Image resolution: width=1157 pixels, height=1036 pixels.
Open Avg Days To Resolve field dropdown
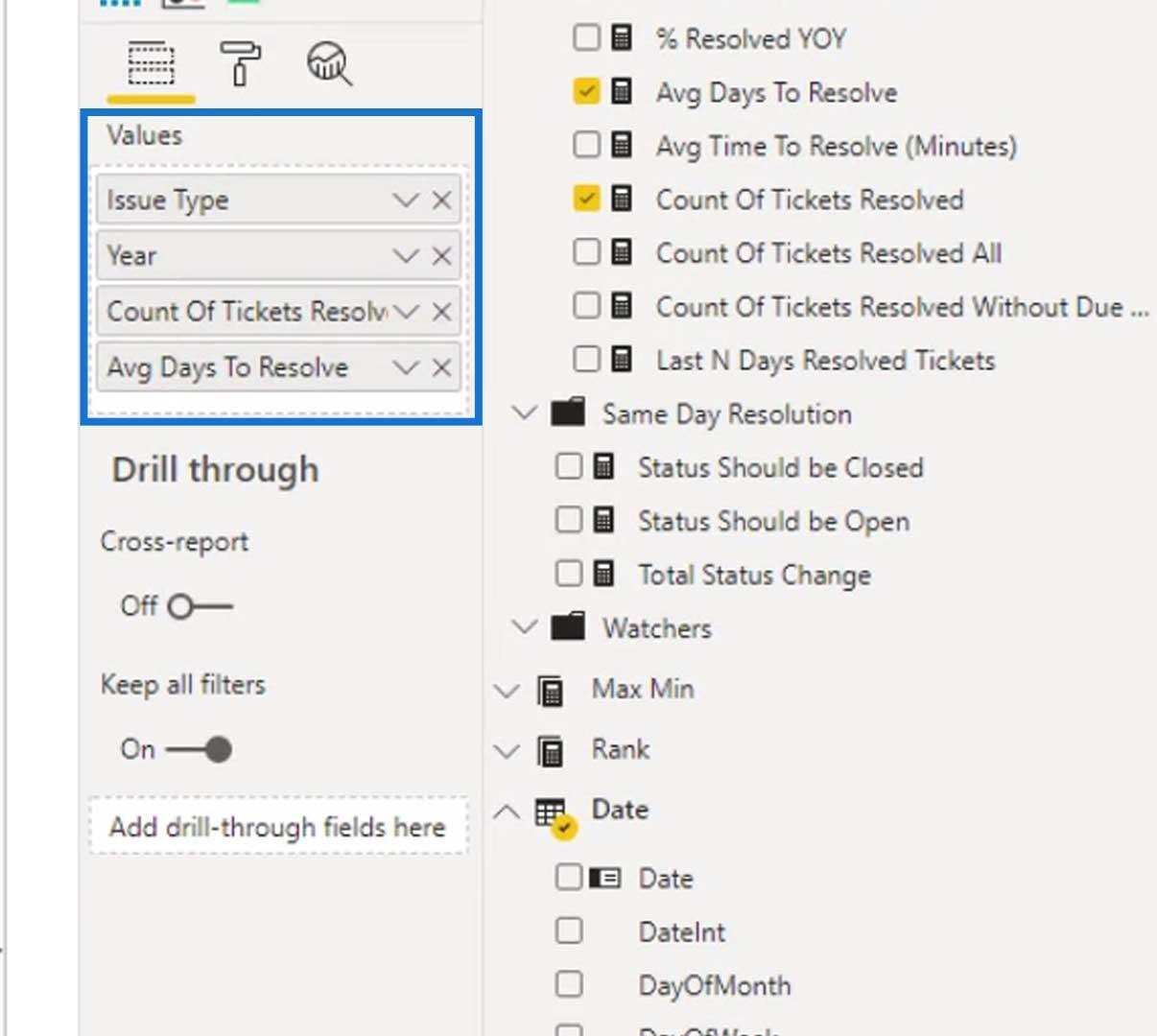coord(406,367)
